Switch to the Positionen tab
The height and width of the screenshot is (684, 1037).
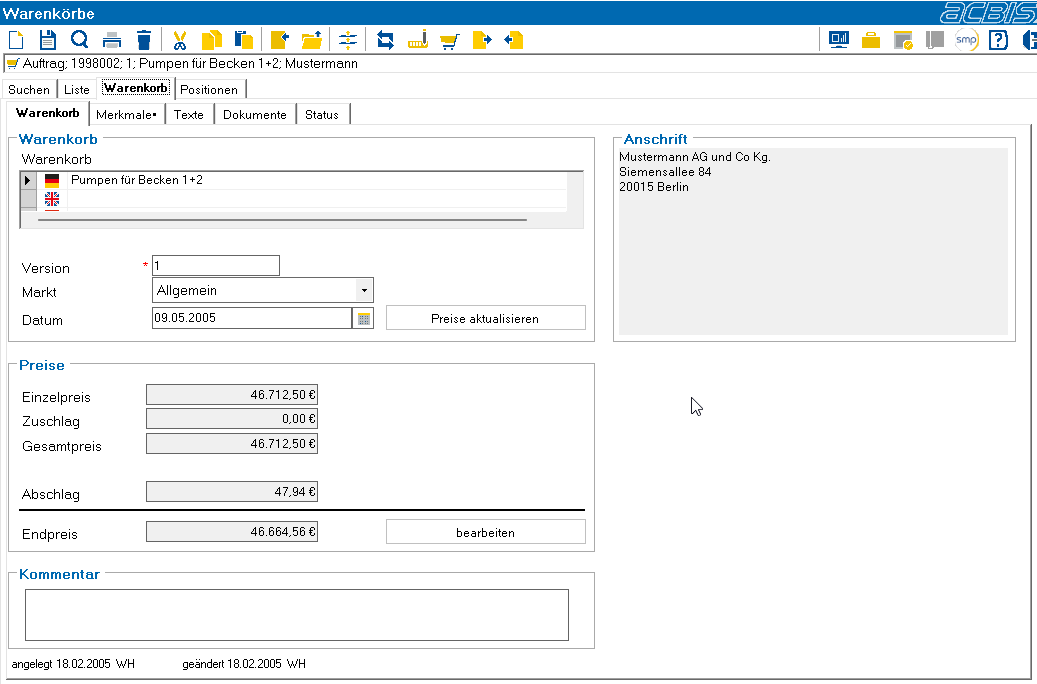click(x=209, y=89)
